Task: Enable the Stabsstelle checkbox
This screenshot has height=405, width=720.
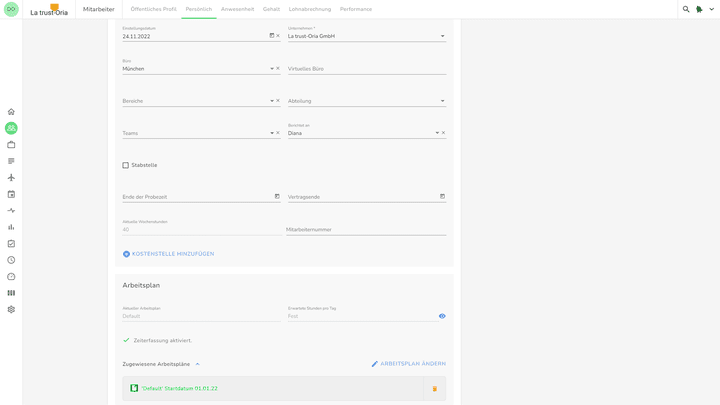Action: point(126,165)
